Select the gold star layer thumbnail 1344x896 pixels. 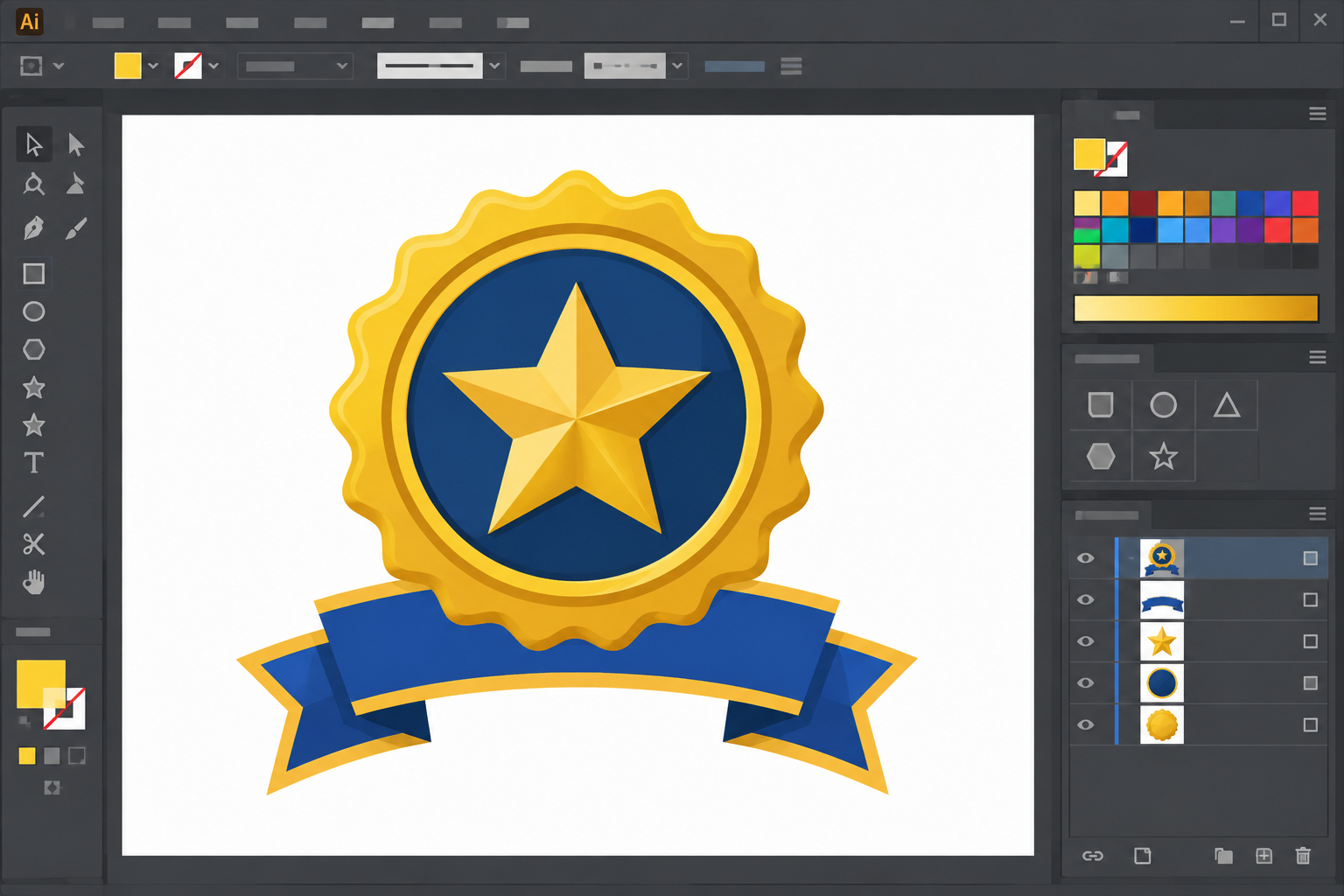click(x=1162, y=641)
